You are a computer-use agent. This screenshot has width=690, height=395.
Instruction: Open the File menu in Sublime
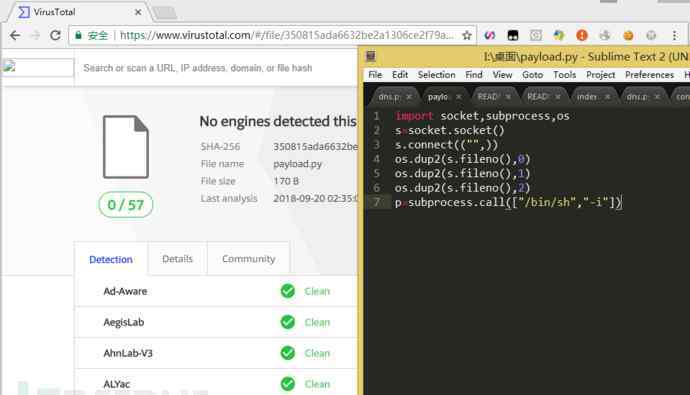[x=375, y=75]
